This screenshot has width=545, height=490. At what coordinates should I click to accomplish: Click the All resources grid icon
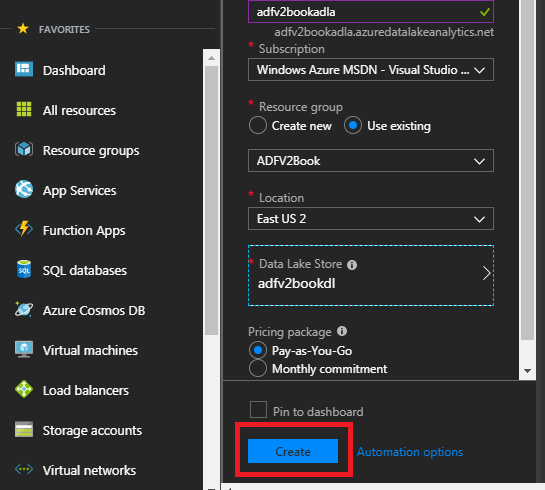pos(24,109)
